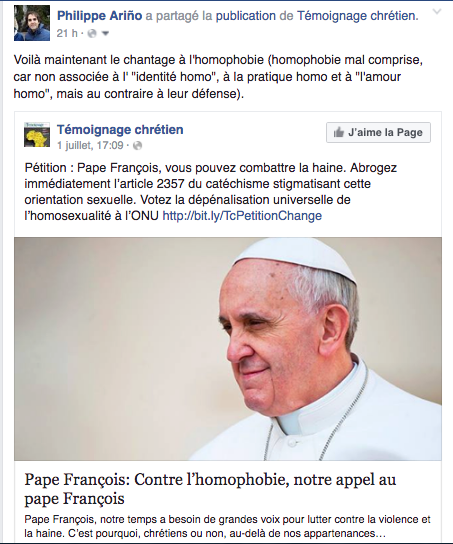This screenshot has height=544, width=453.
Task: Open Philippe Ariño's profile picture
Action: click(x=32, y=23)
